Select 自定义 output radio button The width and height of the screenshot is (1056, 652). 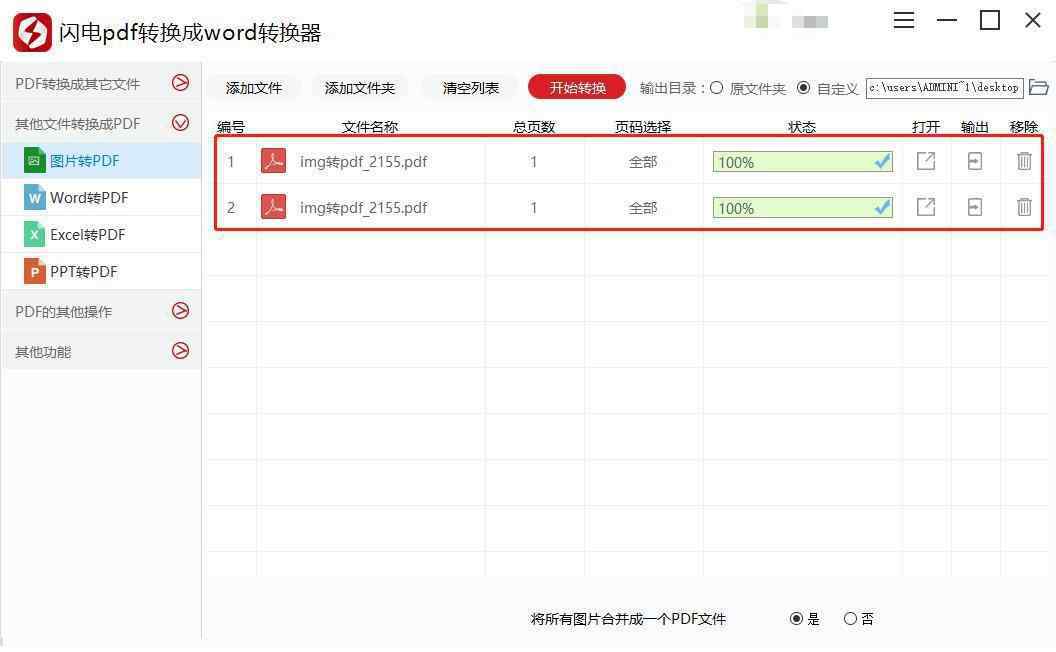click(803, 88)
